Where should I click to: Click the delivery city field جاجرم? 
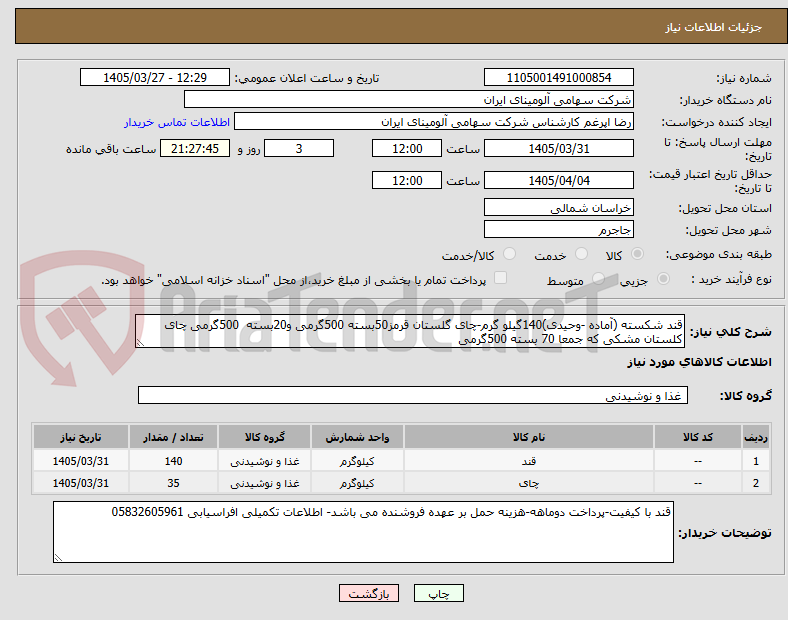pos(558,230)
